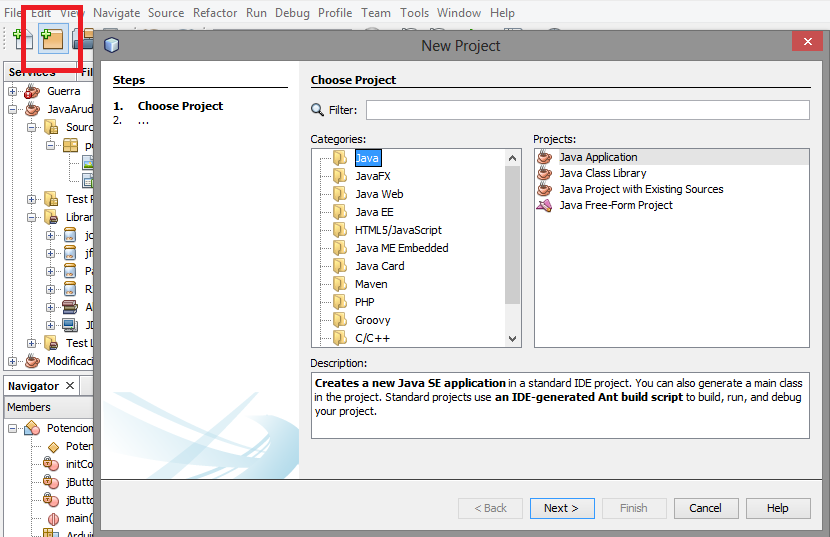
Task: Click the folder icon next to Groovy
Action: pos(340,320)
